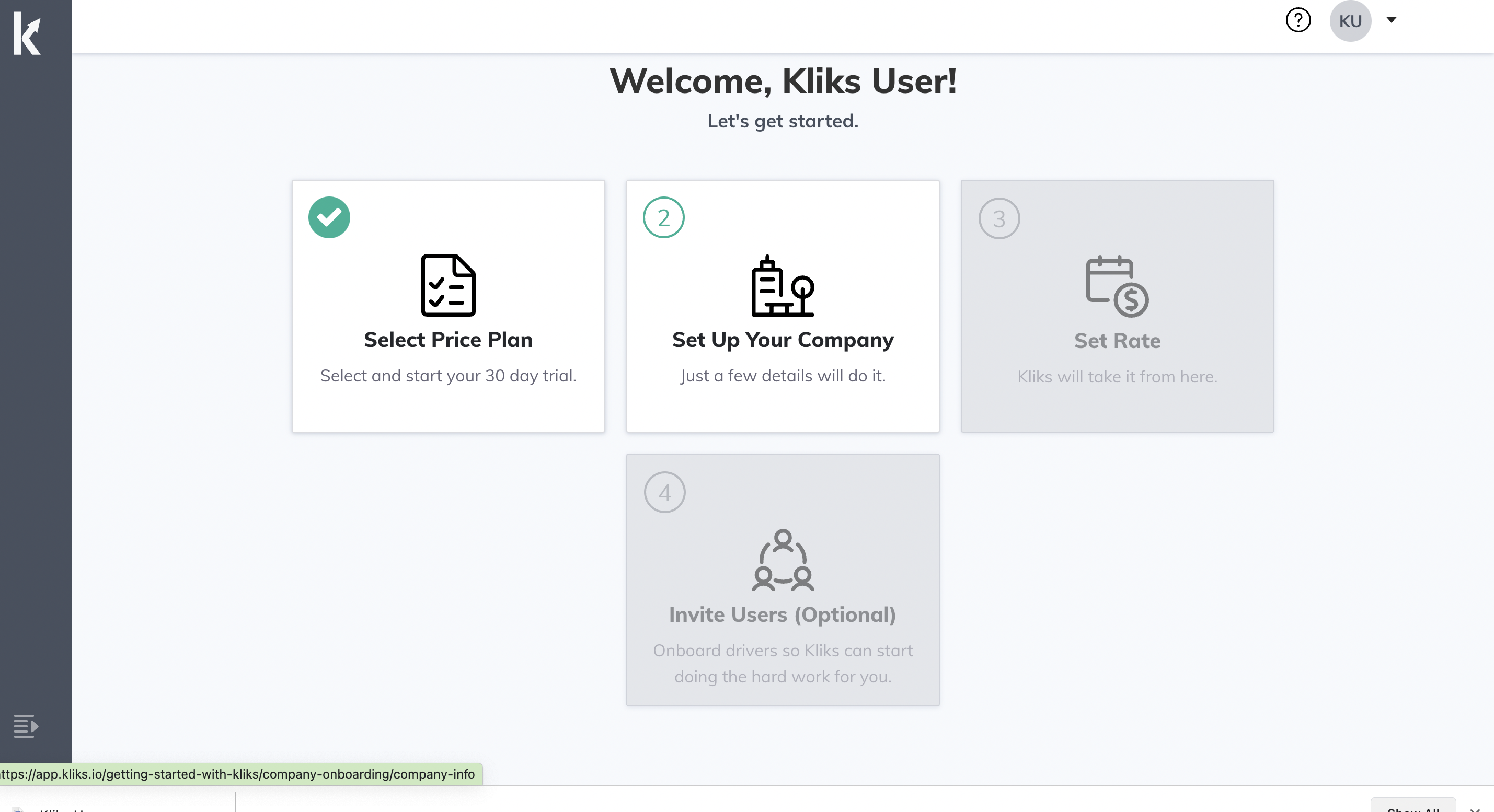
Task: Click the step 3 number circle
Action: coord(999,218)
